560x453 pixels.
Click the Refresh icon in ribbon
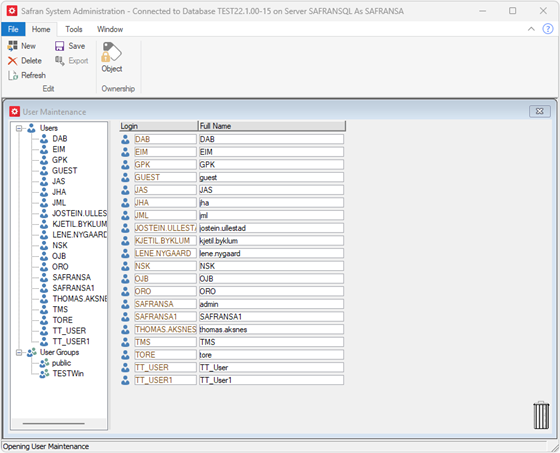[x=13, y=75]
